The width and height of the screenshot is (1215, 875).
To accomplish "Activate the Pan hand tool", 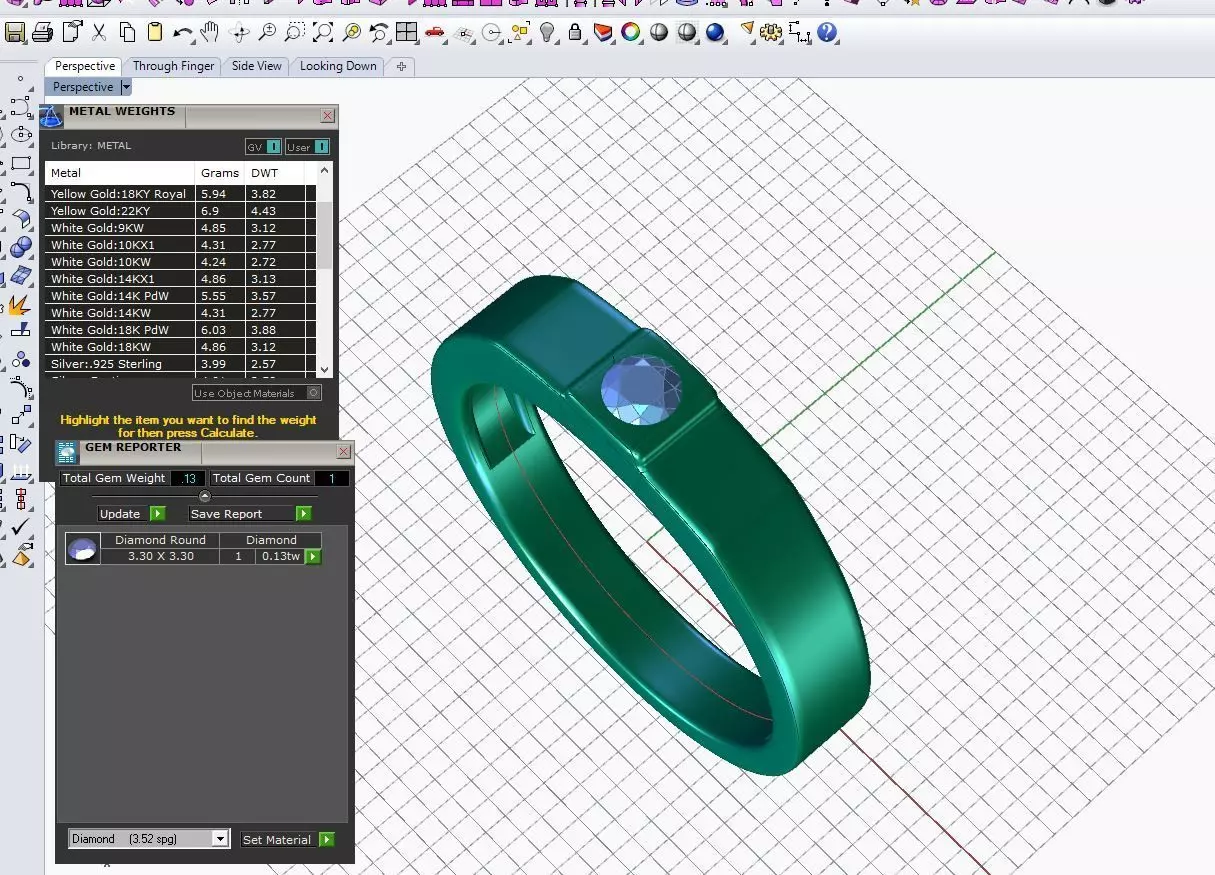I will pyautogui.click(x=209, y=33).
